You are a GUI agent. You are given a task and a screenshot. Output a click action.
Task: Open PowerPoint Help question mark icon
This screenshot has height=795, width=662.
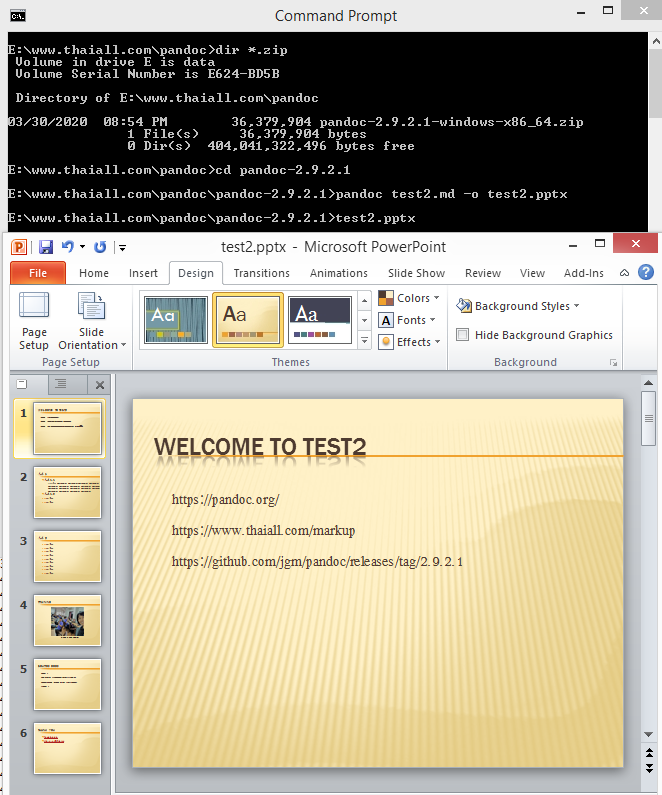click(x=646, y=272)
